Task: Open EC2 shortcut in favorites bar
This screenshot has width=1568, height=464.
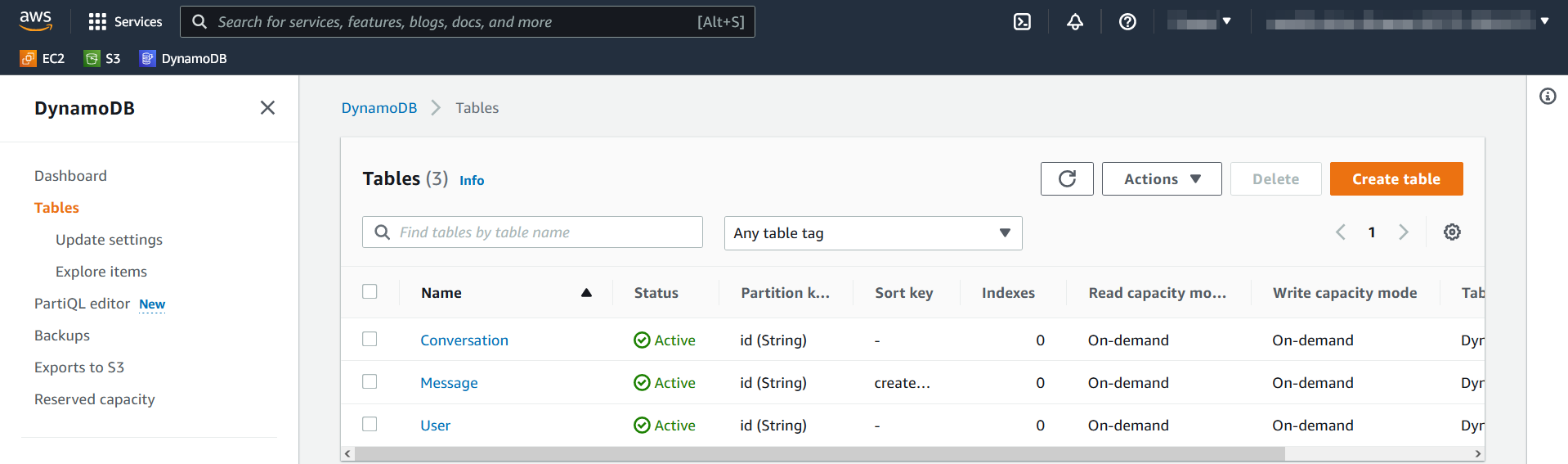Action: (x=43, y=58)
